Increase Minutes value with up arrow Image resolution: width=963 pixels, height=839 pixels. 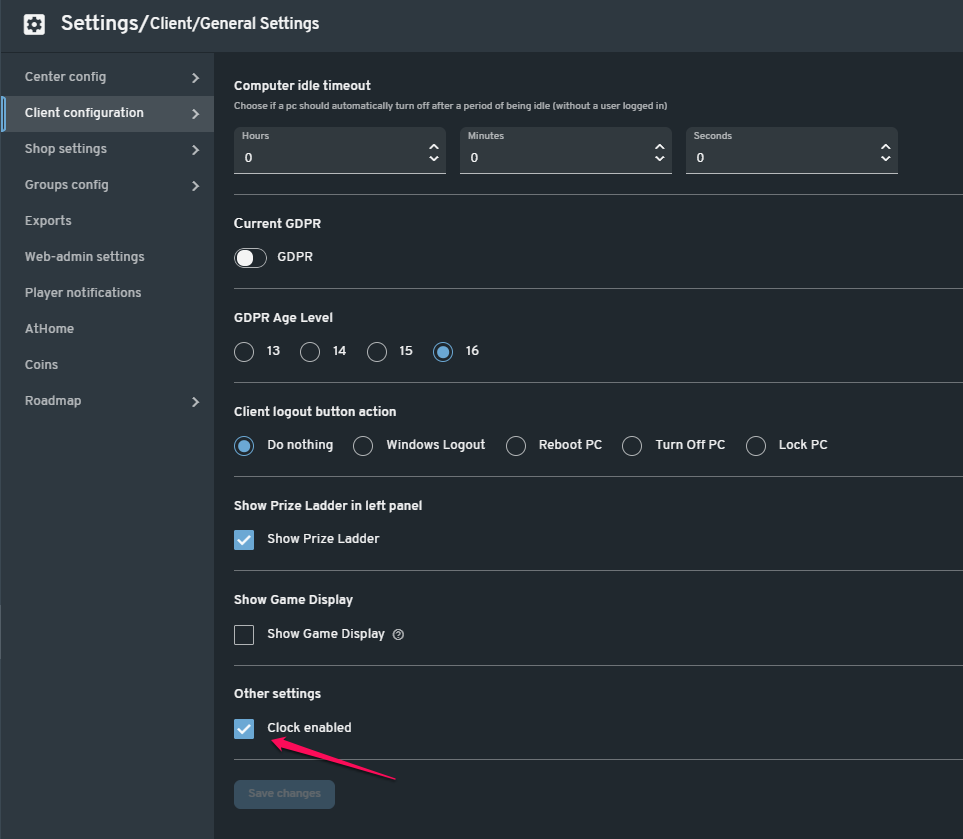[x=660, y=147]
